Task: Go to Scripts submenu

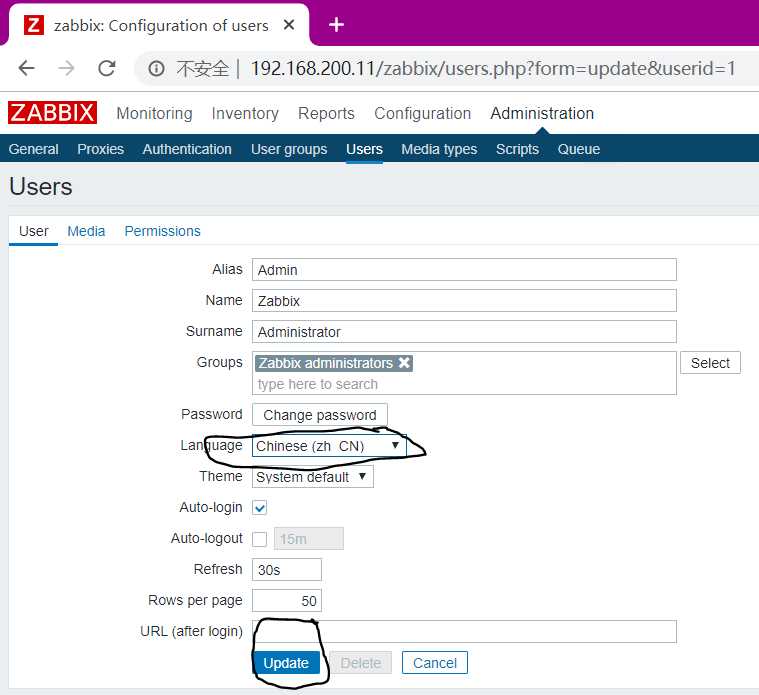Action: click(x=517, y=149)
